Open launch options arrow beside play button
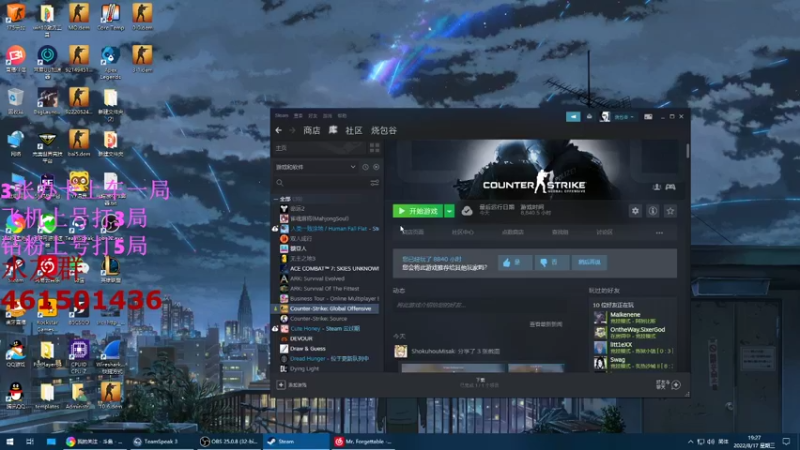 [x=449, y=211]
